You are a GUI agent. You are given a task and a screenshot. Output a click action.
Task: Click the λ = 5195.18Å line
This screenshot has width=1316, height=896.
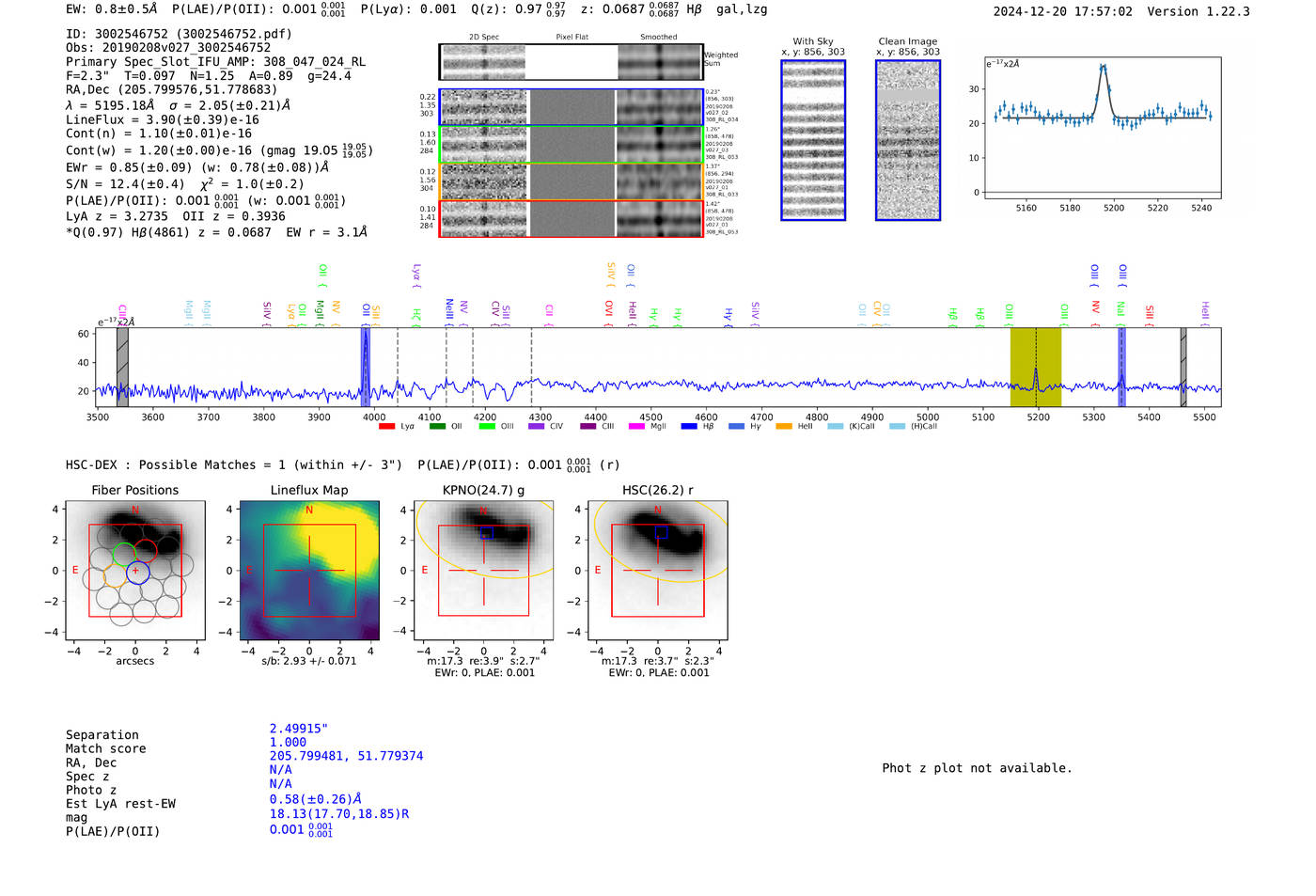click(x=178, y=105)
